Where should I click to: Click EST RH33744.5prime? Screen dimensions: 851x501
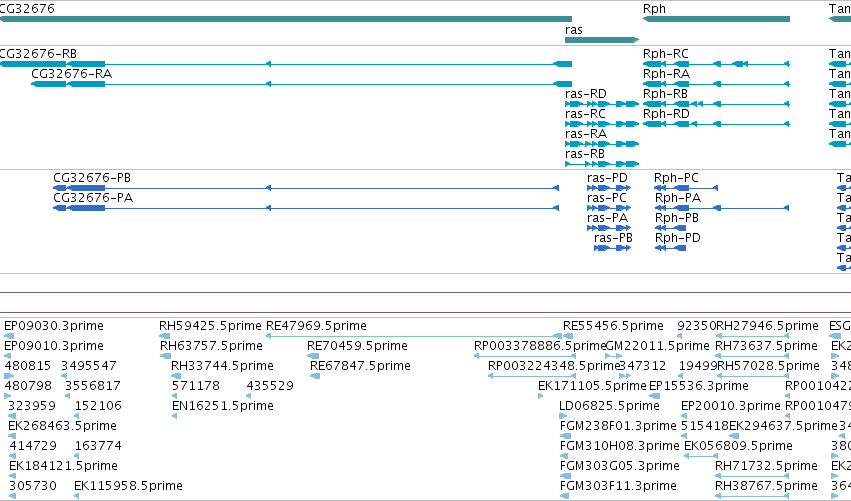tap(223, 366)
